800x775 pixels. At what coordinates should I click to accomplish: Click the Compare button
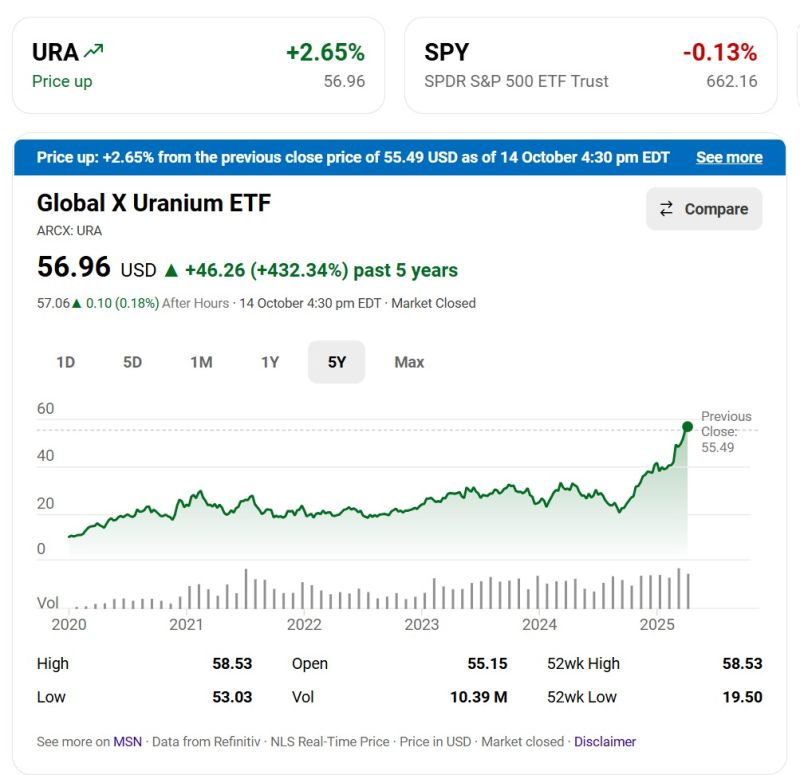point(704,209)
